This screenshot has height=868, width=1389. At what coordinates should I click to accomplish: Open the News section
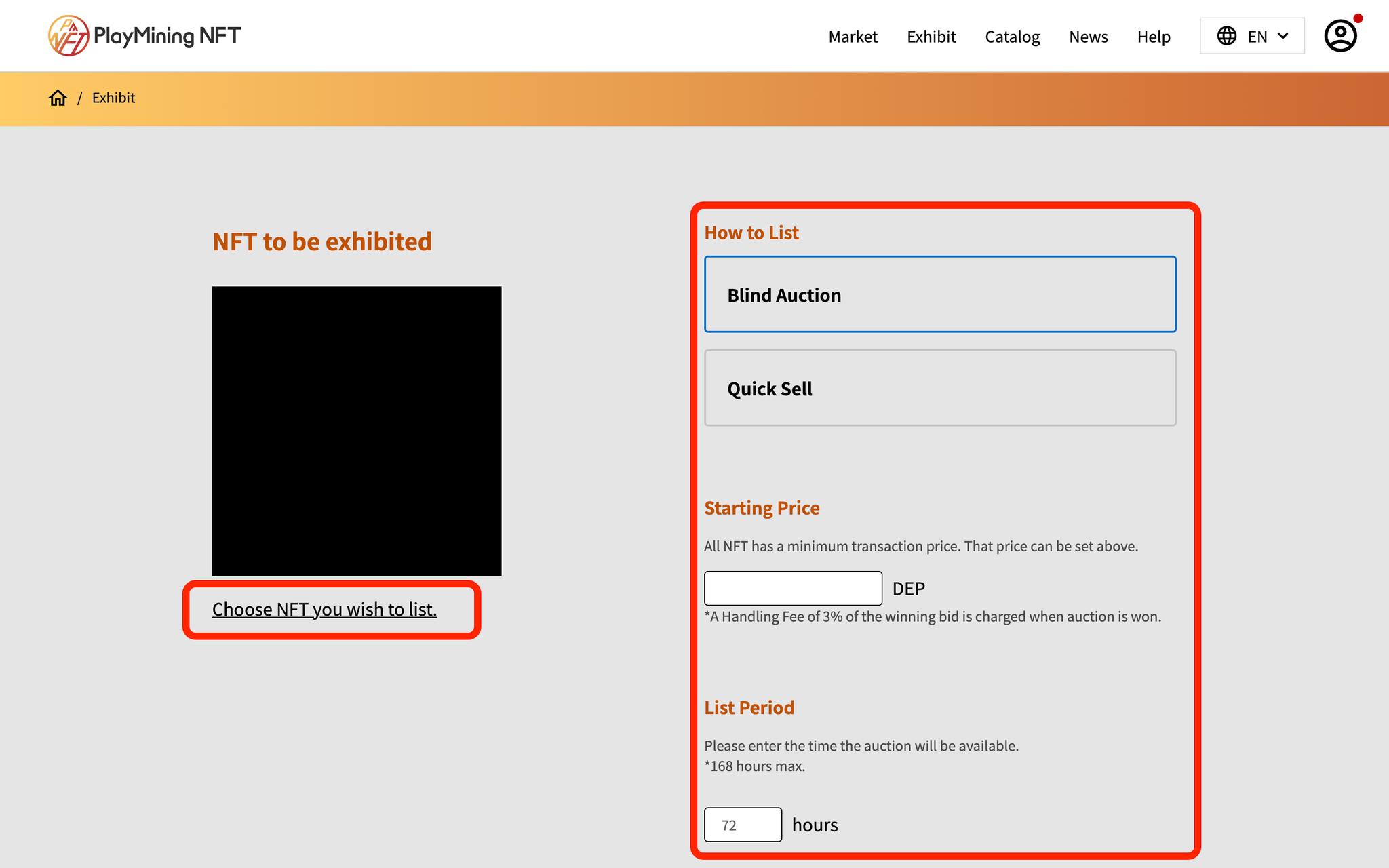(x=1088, y=37)
